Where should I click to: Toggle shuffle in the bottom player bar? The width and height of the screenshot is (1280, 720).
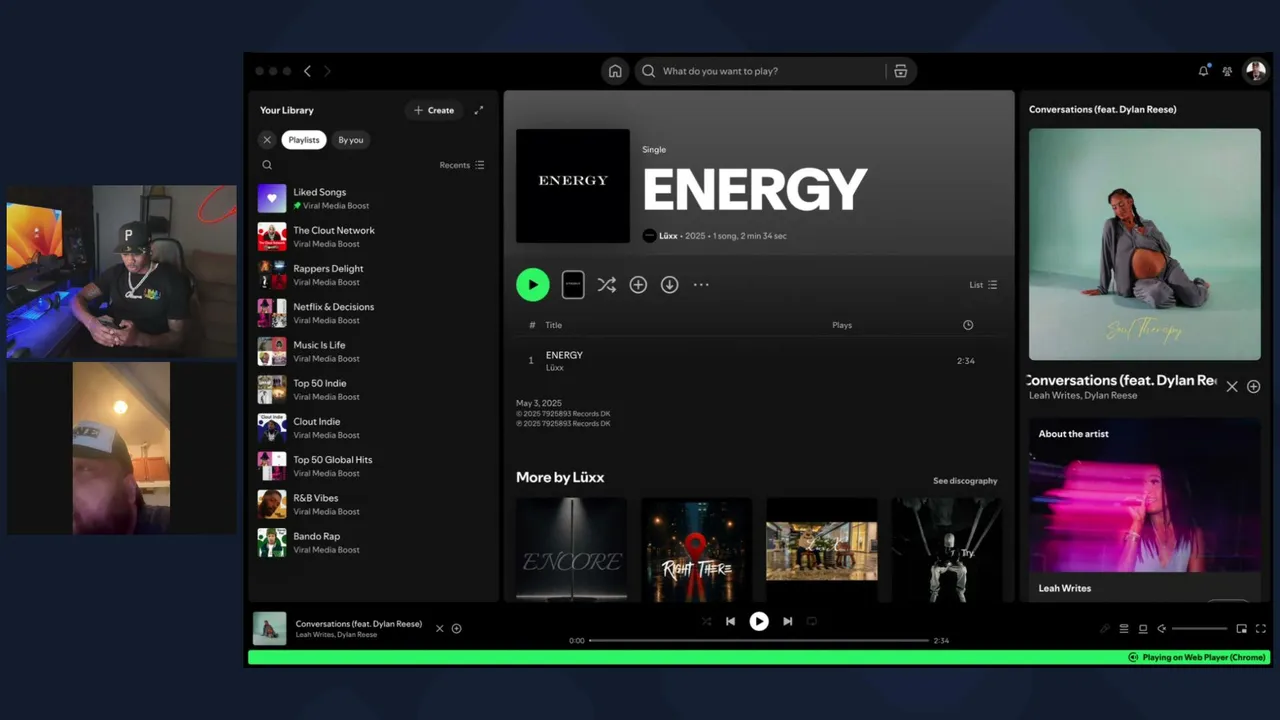click(x=706, y=621)
